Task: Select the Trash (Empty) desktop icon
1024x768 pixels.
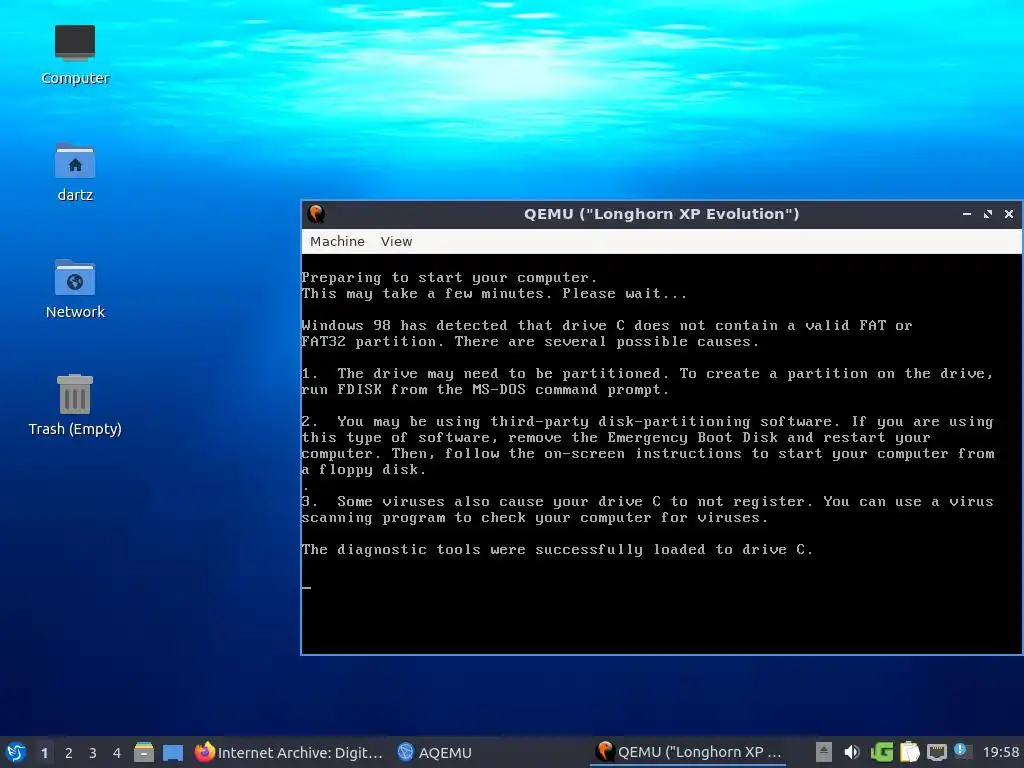Action: (75, 405)
